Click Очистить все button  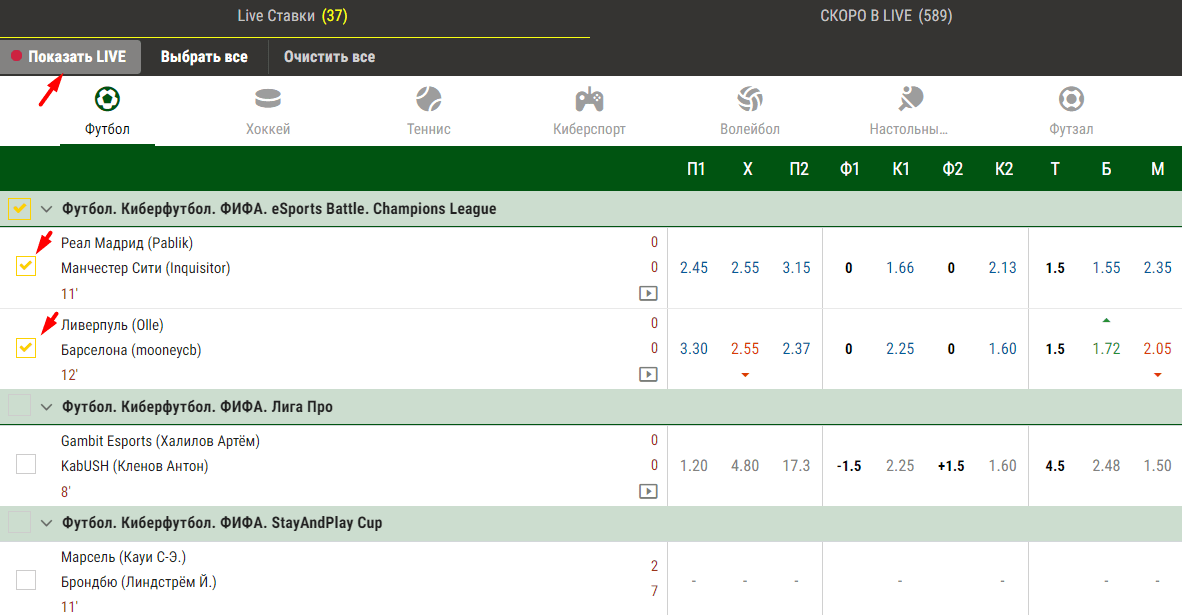[x=329, y=57]
